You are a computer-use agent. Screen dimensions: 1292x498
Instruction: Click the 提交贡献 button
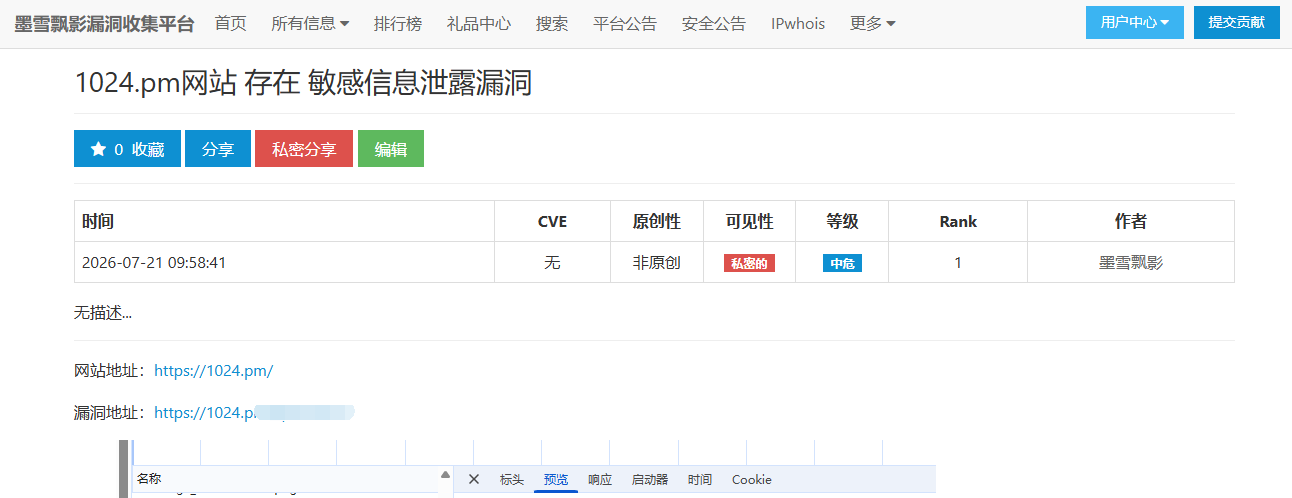coord(1236,22)
